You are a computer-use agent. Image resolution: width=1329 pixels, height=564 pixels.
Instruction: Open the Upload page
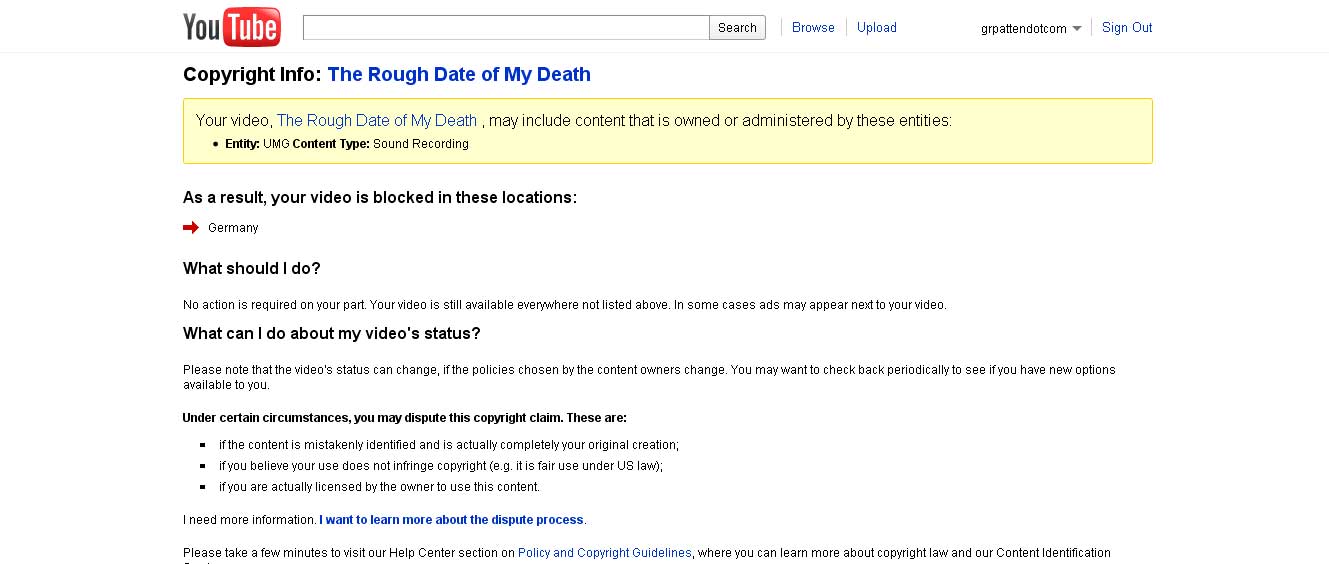[x=877, y=28]
